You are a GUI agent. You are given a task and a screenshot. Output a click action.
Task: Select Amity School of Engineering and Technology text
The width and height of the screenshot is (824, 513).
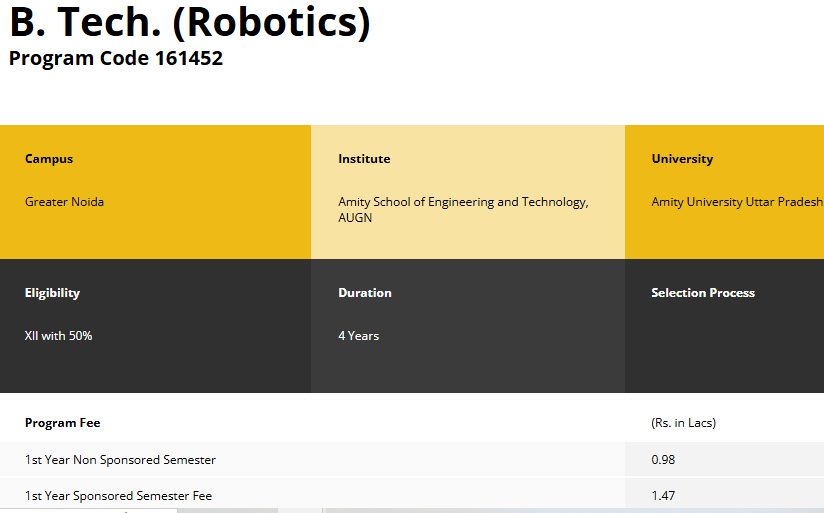click(x=463, y=209)
